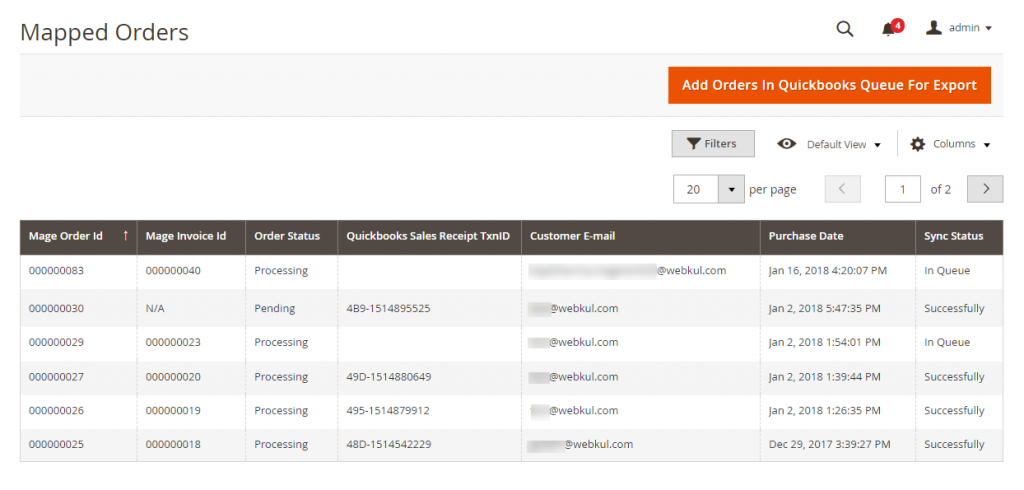Screen dimensions: 1024x490
Task: Click the current page number field
Action: pyautogui.click(x=903, y=189)
